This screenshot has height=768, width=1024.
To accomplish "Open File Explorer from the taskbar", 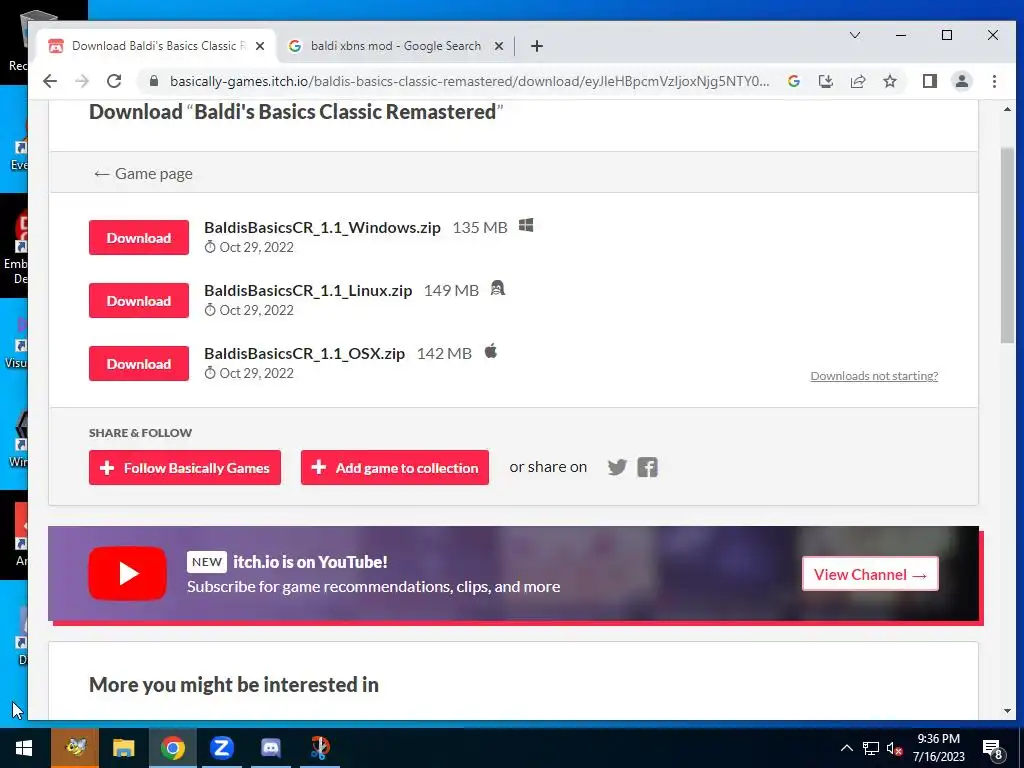I will click(123, 748).
